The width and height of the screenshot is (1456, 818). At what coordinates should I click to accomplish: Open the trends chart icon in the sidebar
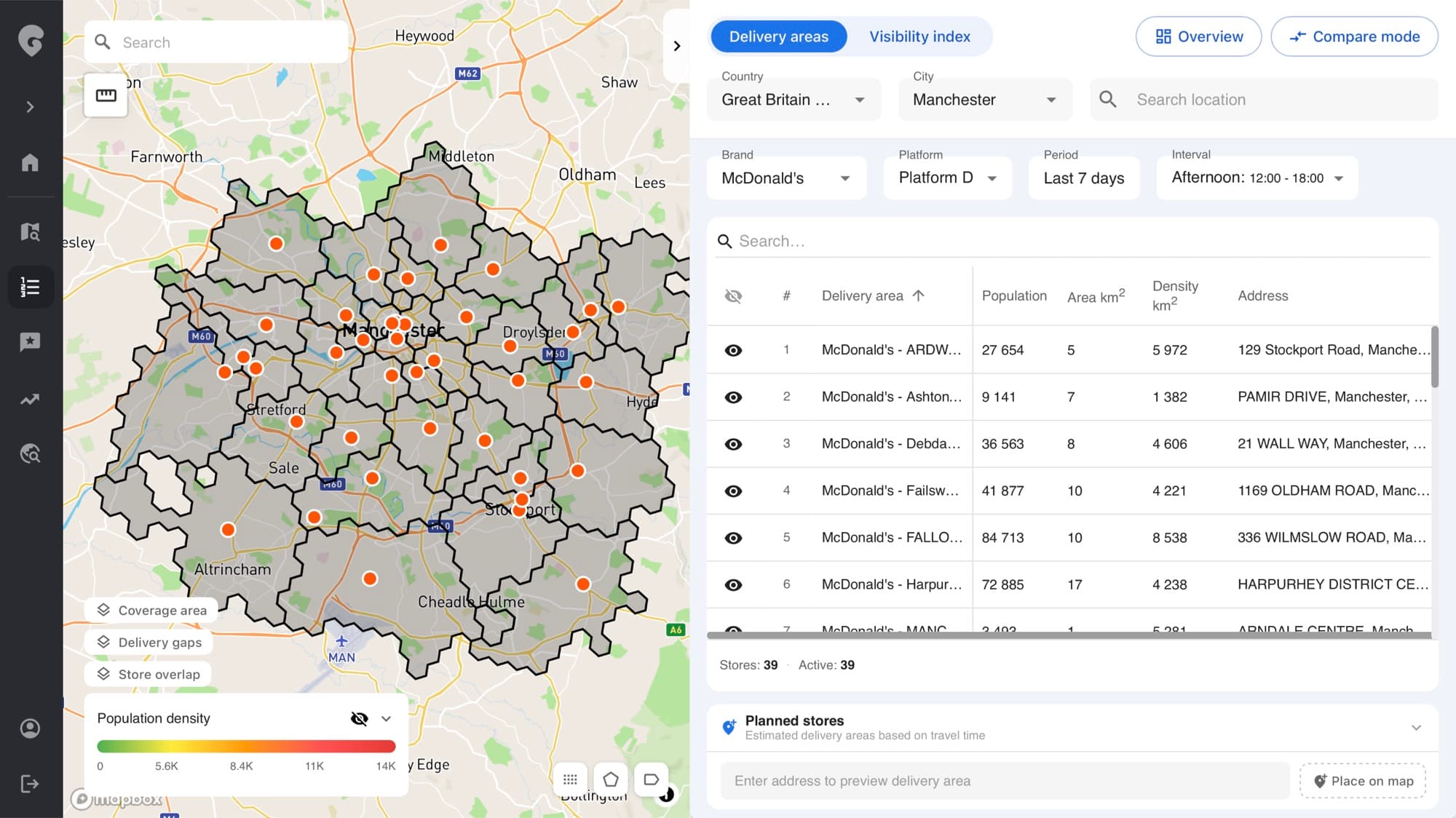30,399
